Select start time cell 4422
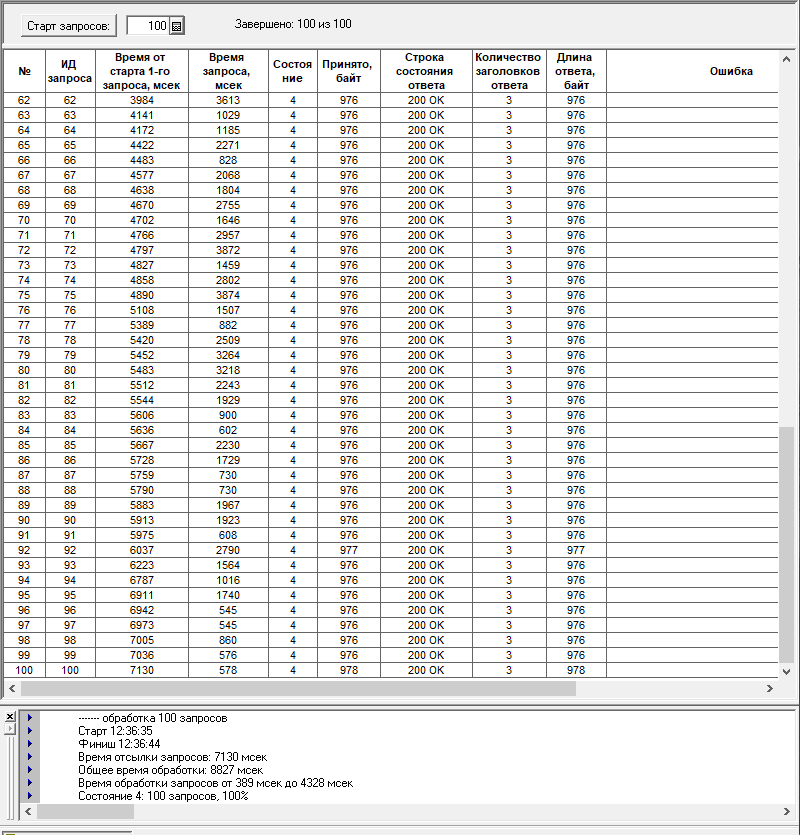Image resolution: width=800 pixels, height=835 pixels. (x=142, y=145)
